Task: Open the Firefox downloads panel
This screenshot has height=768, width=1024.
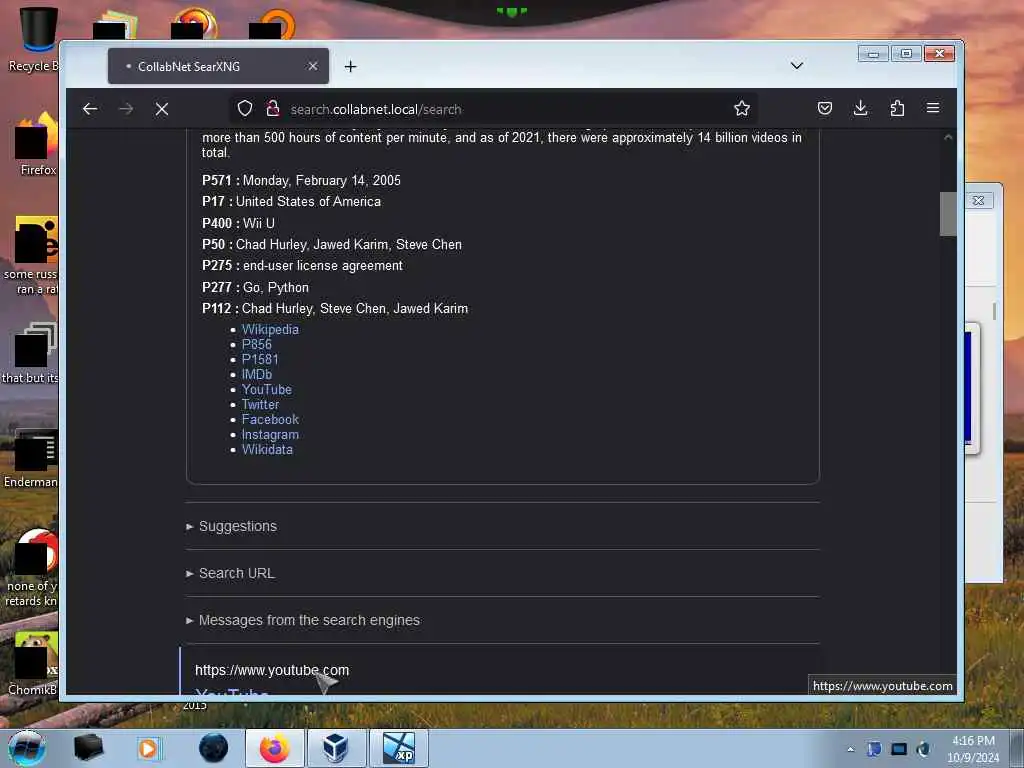Action: 861,108
